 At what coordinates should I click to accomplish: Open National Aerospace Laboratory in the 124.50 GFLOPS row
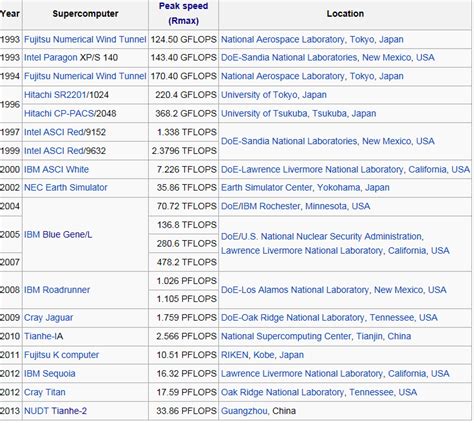coord(283,39)
